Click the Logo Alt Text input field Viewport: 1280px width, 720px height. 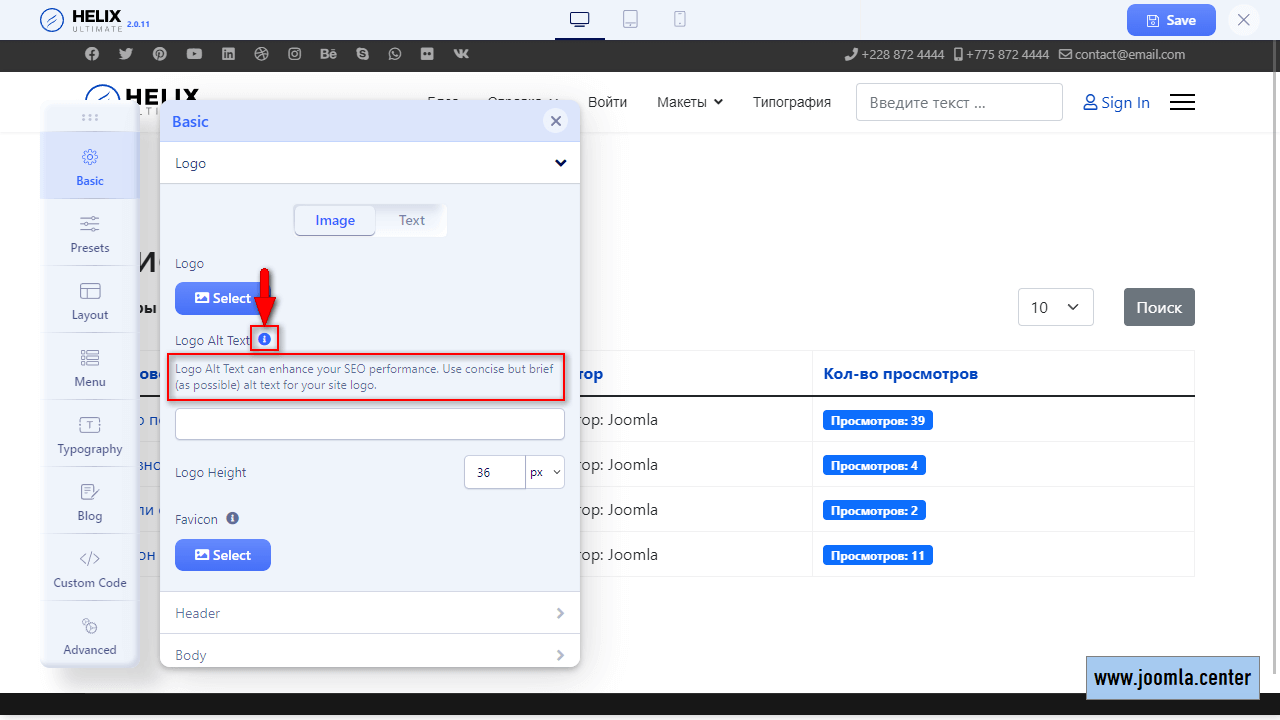click(x=370, y=424)
